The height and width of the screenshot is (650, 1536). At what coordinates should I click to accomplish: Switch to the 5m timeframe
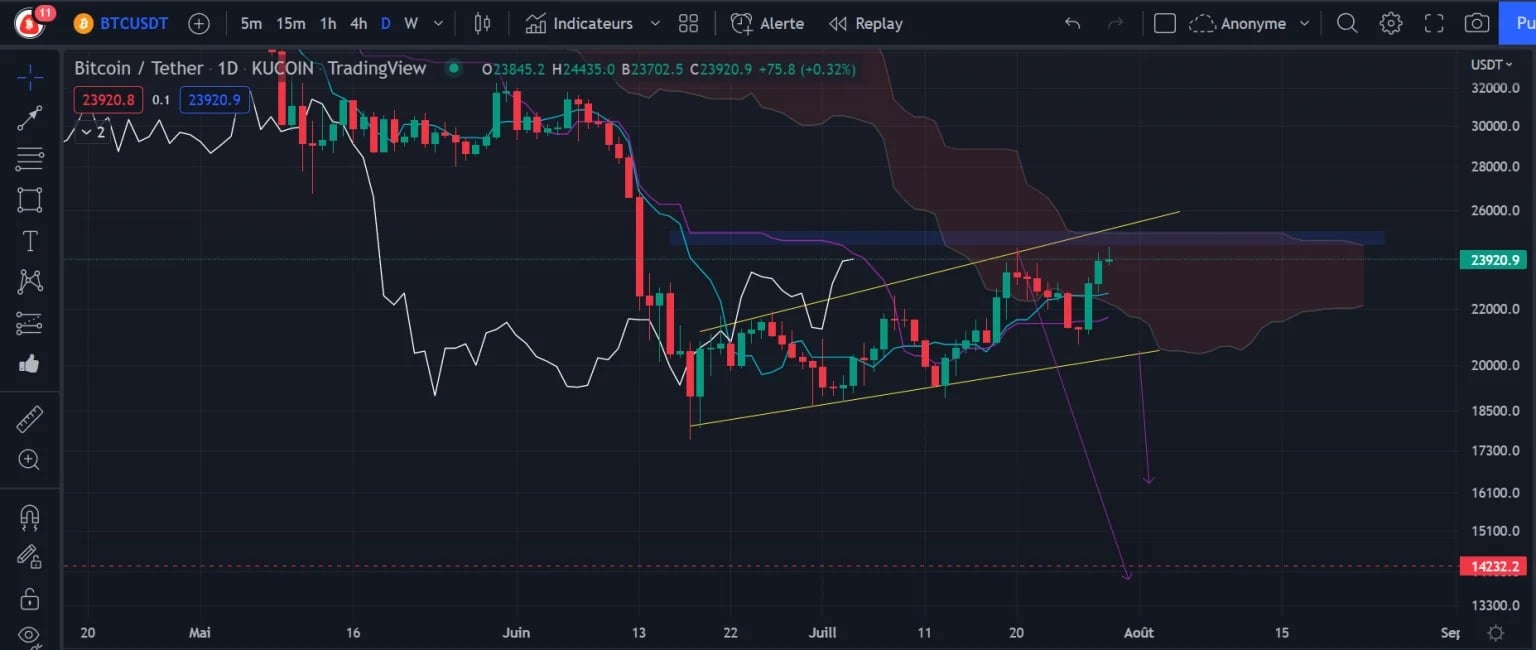(x=251, y=23)
